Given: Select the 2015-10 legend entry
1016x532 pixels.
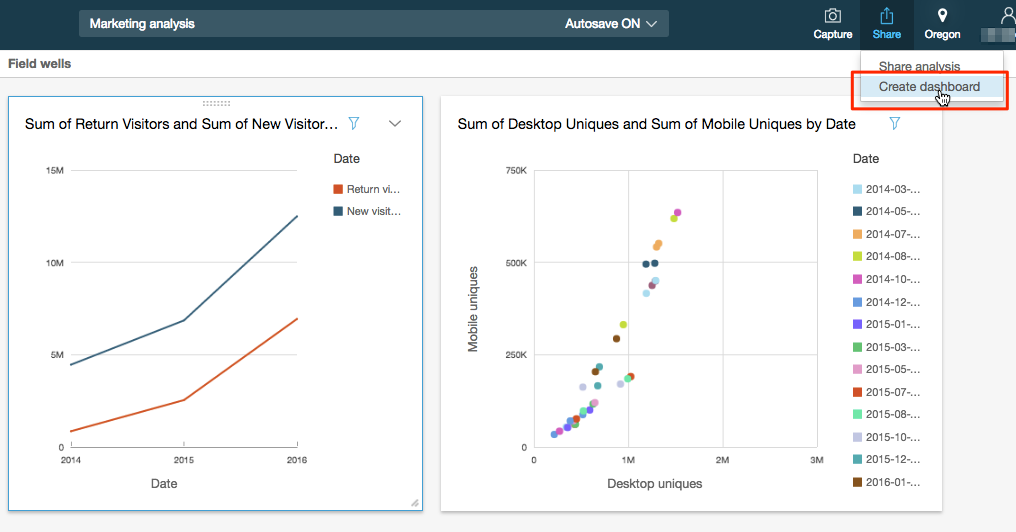Looking at the screenshot, I should (x=886, y=437).
